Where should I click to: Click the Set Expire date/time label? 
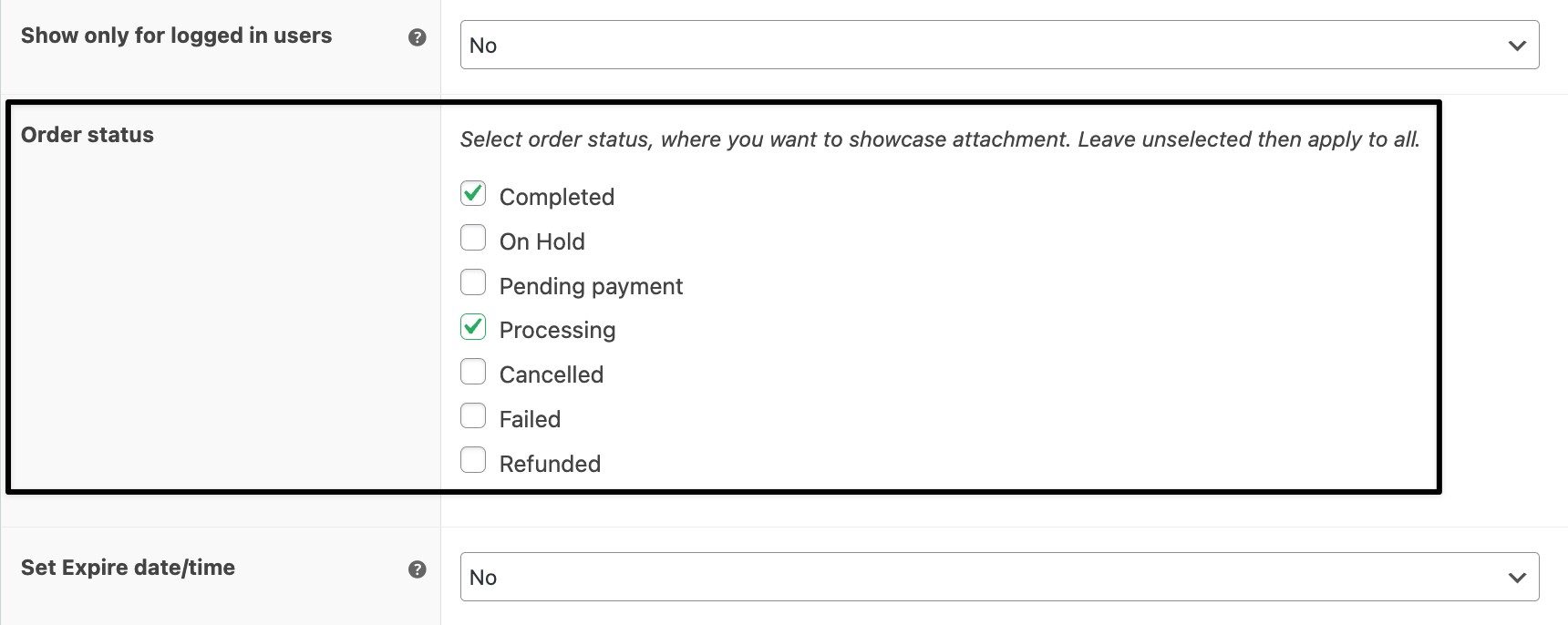tap(128, 567)
